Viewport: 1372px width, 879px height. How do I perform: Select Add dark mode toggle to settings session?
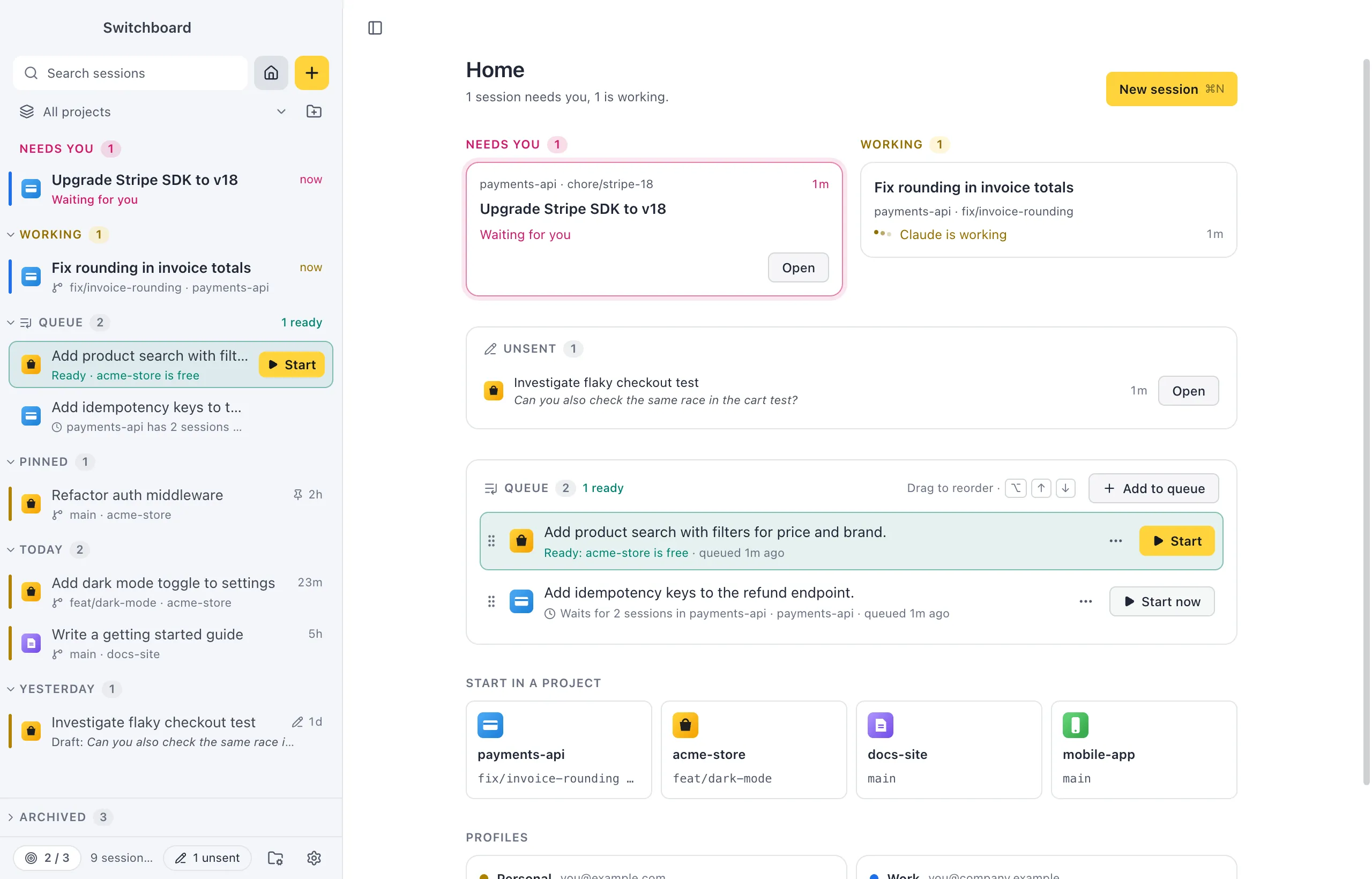(170, 592)
